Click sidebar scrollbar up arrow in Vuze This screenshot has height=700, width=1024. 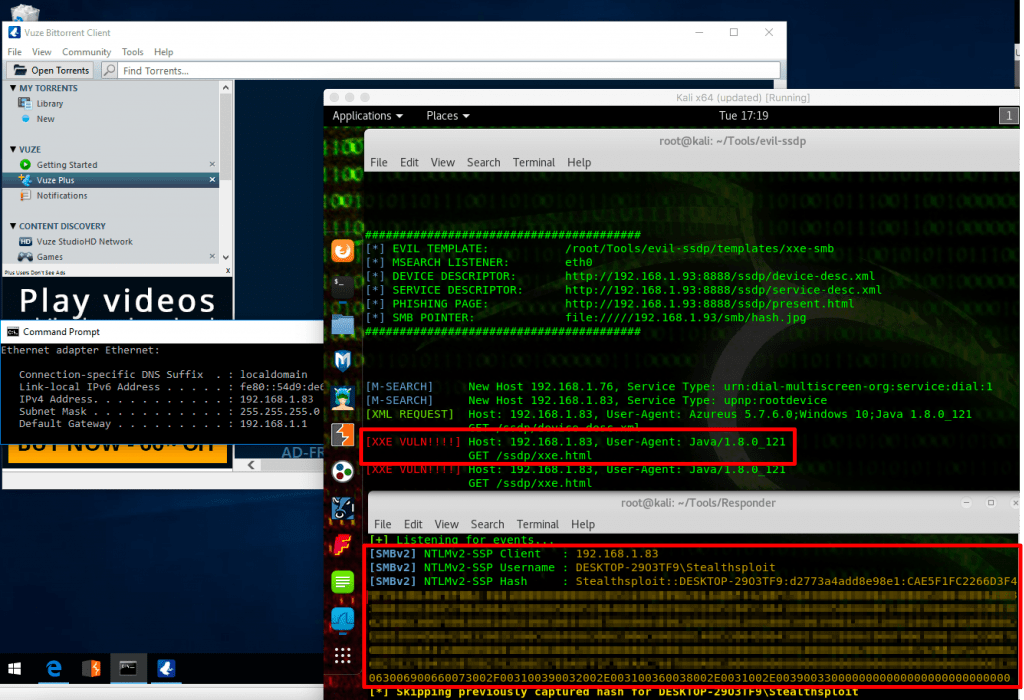[x=226, y=88]
